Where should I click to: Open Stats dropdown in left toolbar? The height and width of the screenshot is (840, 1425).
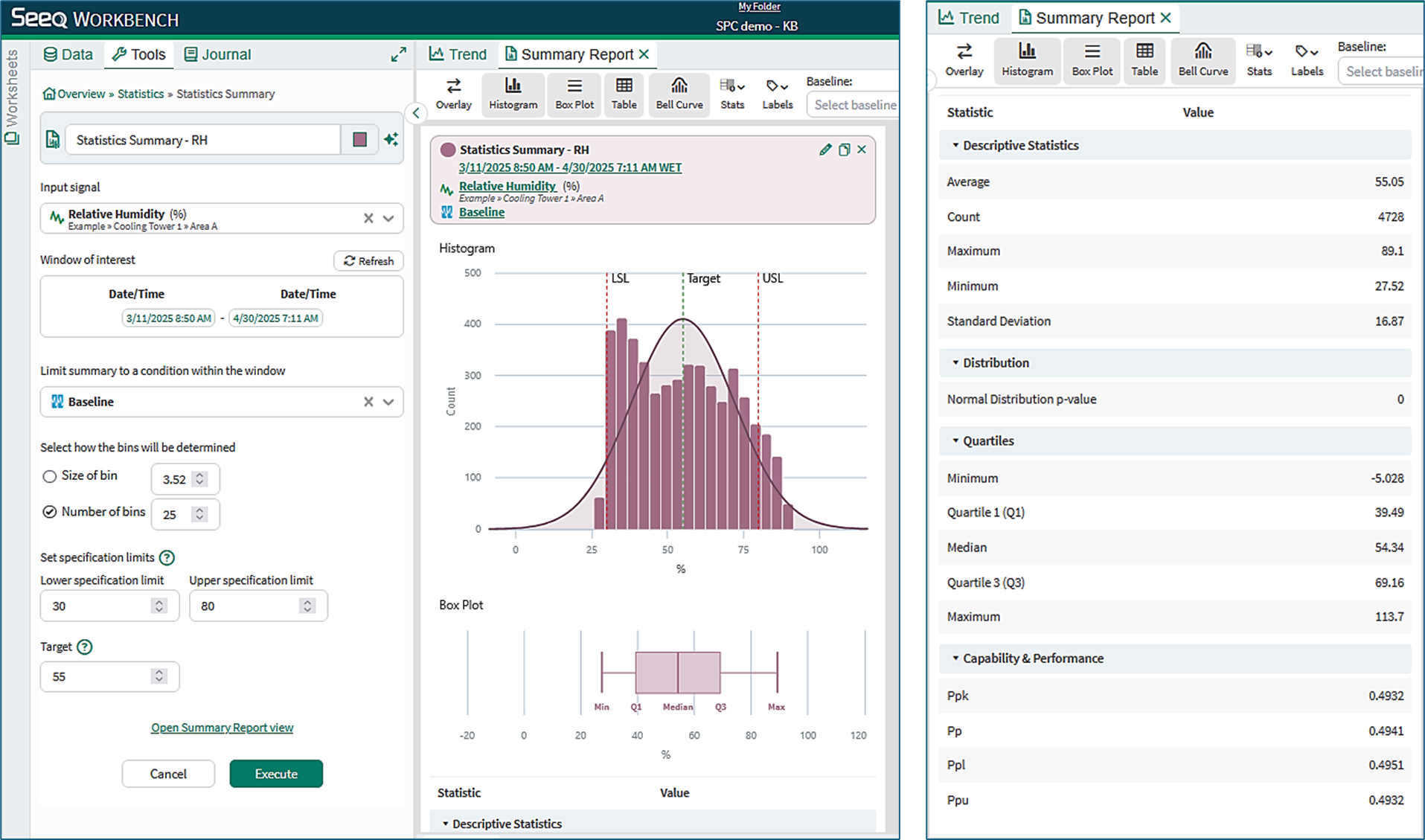pyautogui.click(x=732, y=94)
